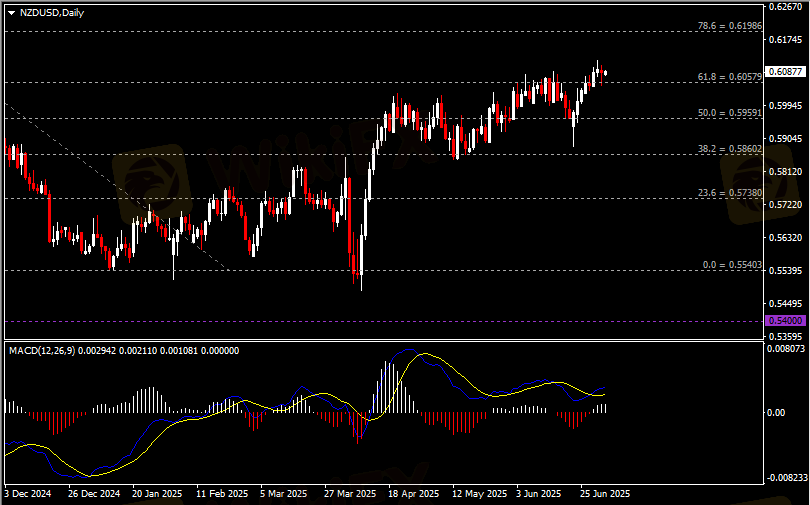
Task: Click the 0.59945 price axis value
Action: pos(785,105)
